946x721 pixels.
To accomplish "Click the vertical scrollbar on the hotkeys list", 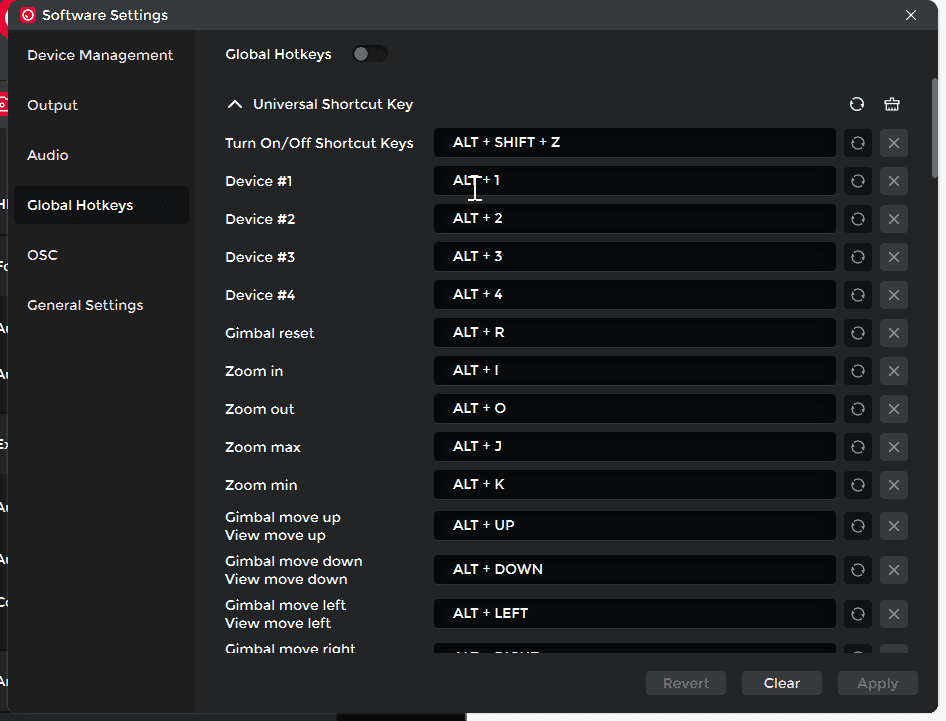I will [935, 130].
